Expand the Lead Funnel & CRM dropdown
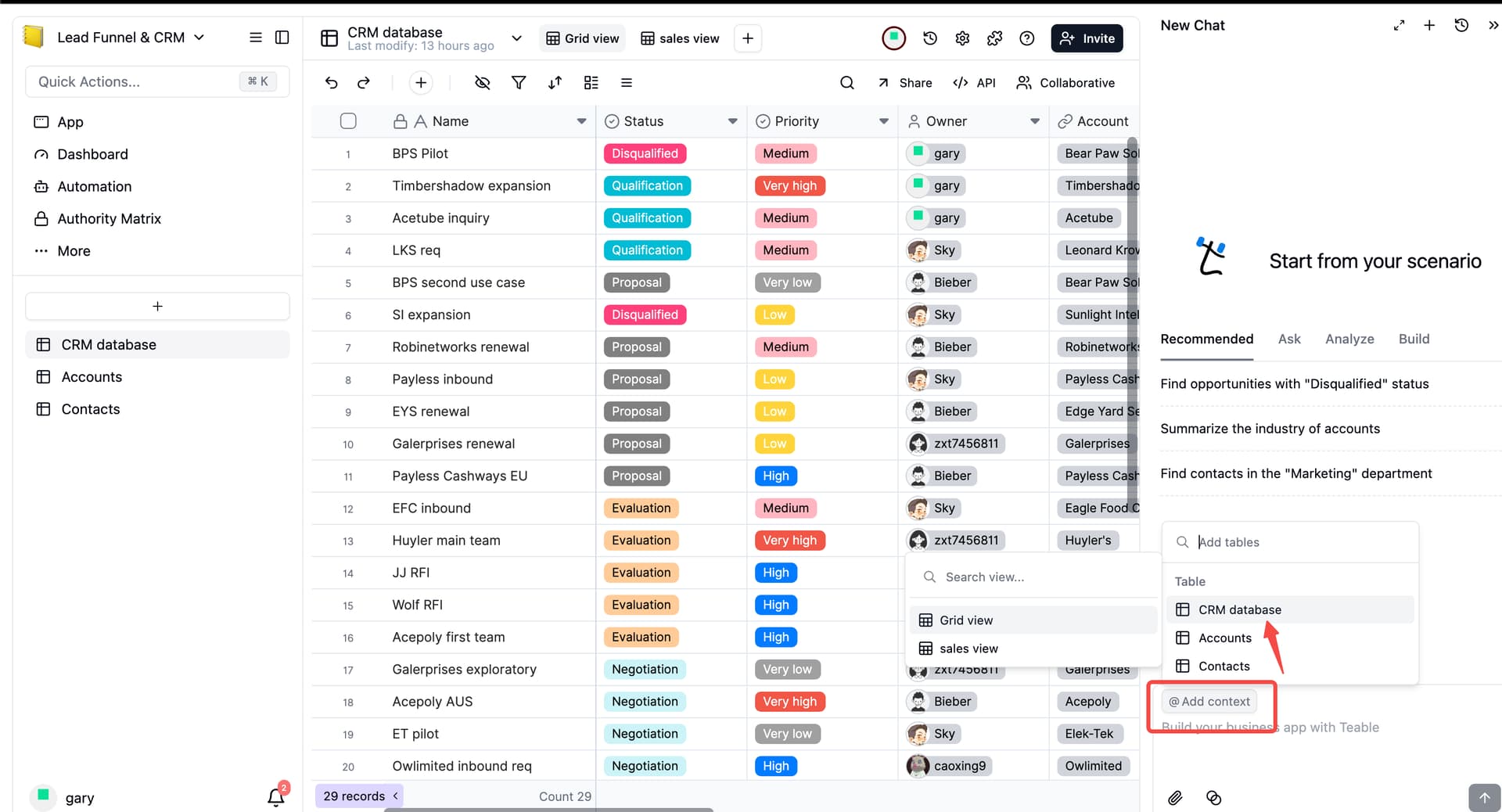Image resolution: width=1502 pixels, height=812 pixels. 199,38
